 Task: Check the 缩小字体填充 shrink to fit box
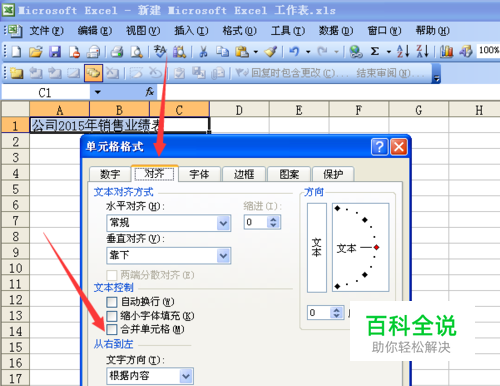coord(112,316)
